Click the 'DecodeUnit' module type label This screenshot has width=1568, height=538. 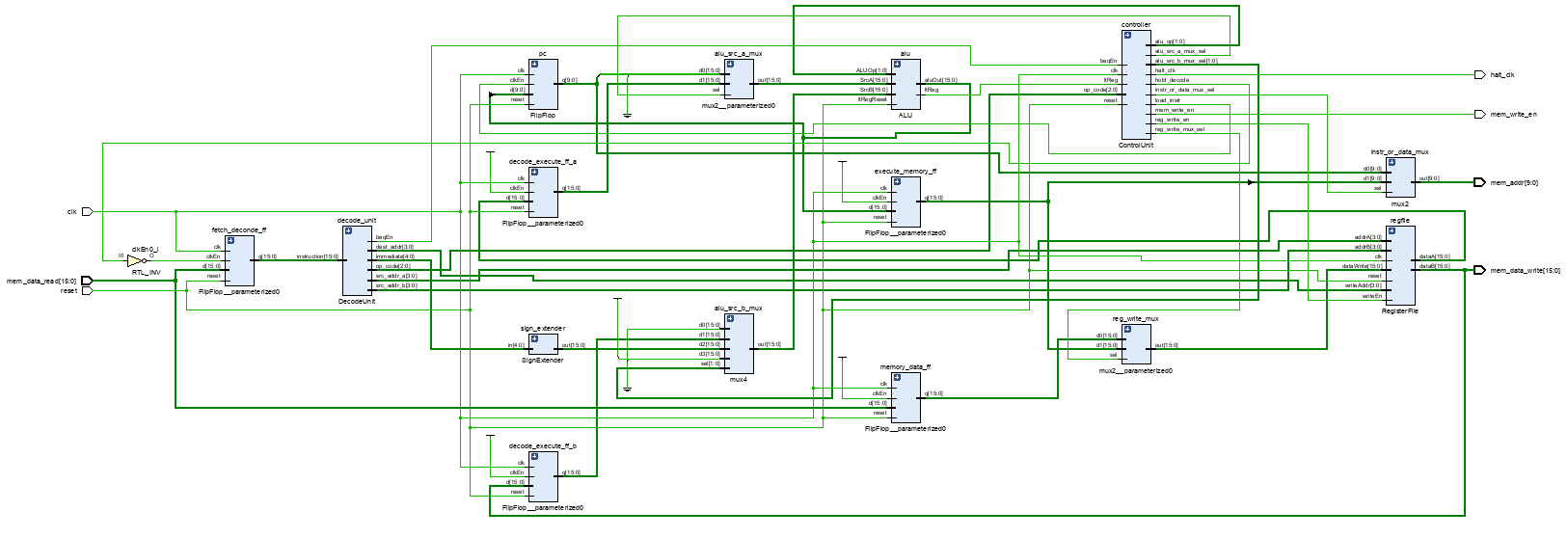coord(357,302)
